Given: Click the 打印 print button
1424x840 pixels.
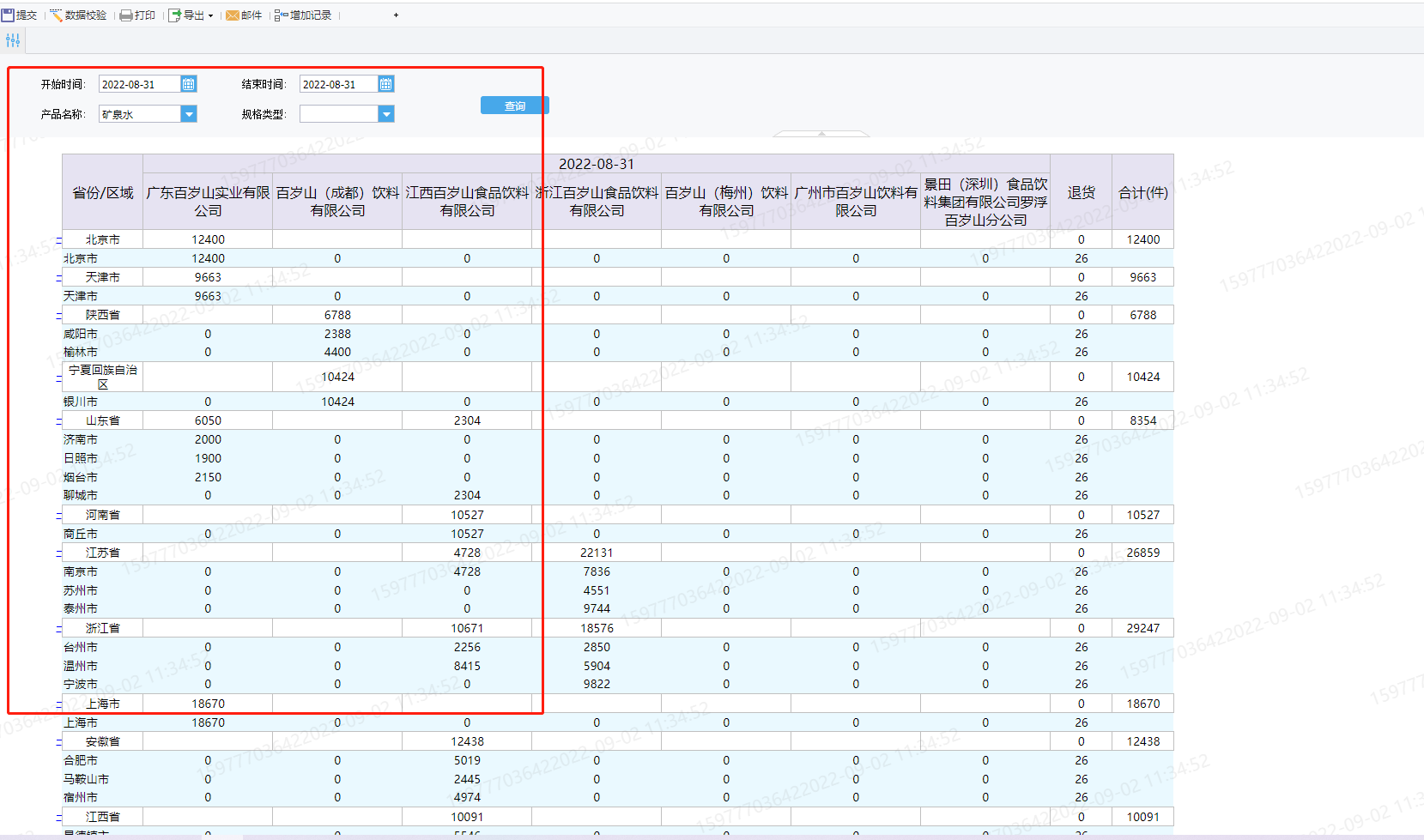Looking at the screenshot, I should (x=137, y=15).
